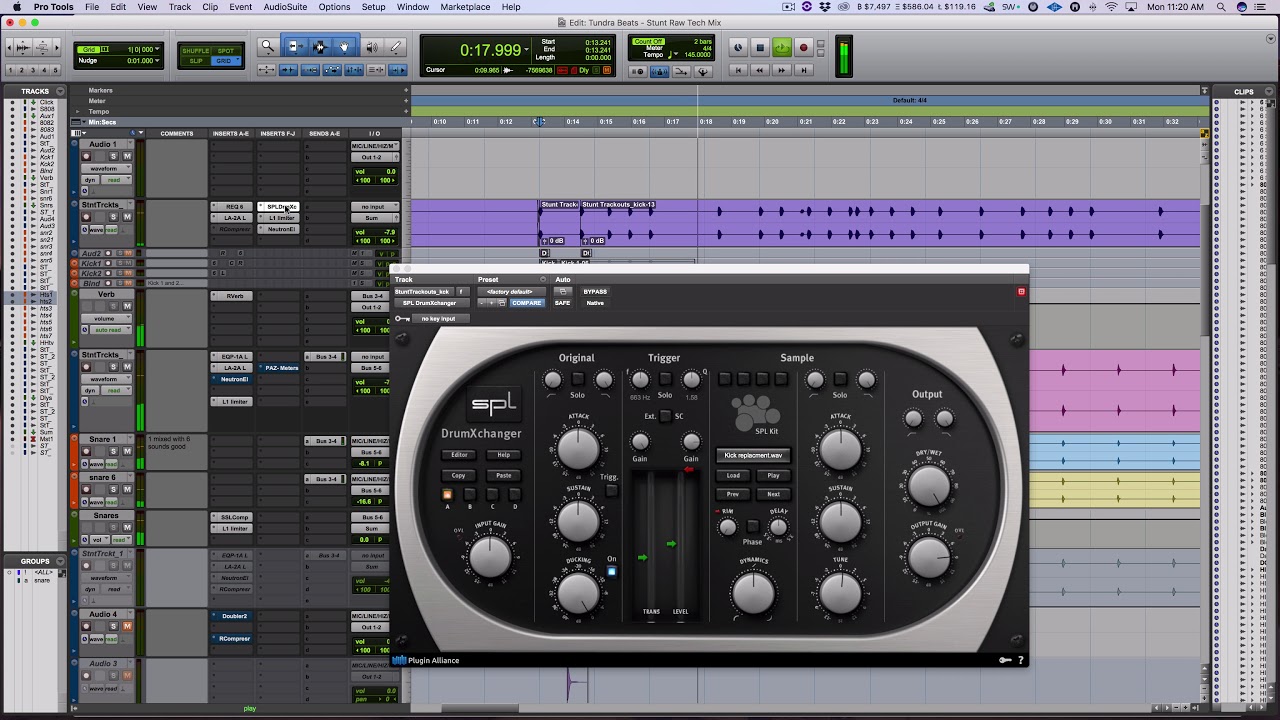Click Go to End transport button
The image size is (1280, 720).
(x=803, y=70)
